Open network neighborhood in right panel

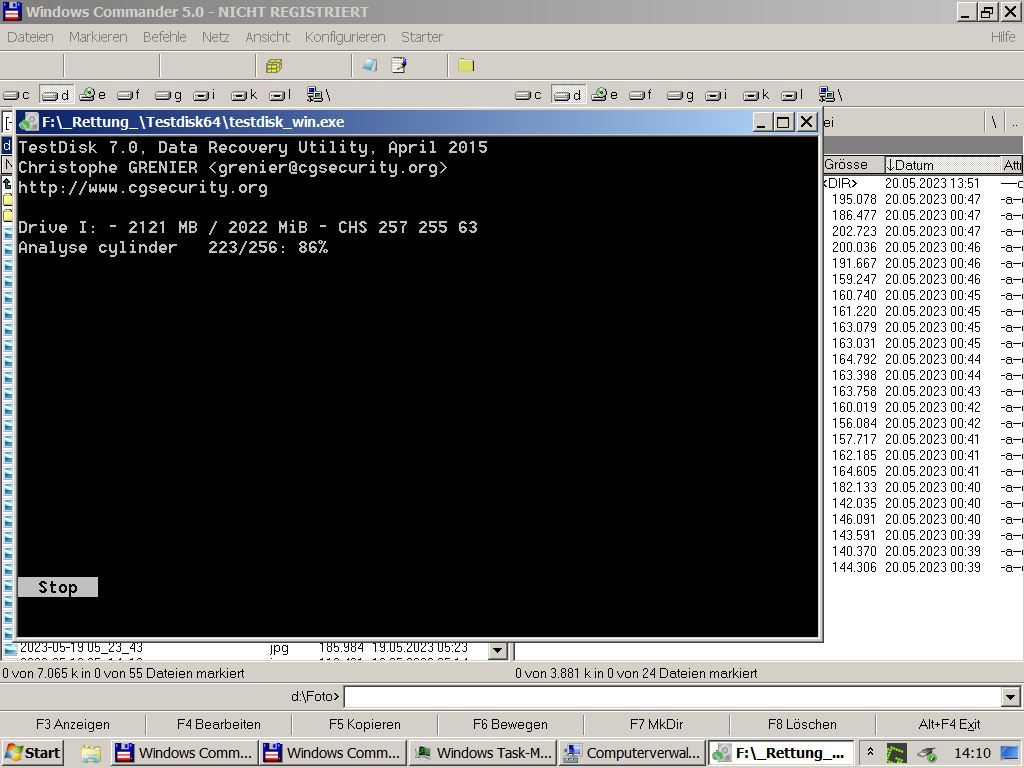(831, 95)
